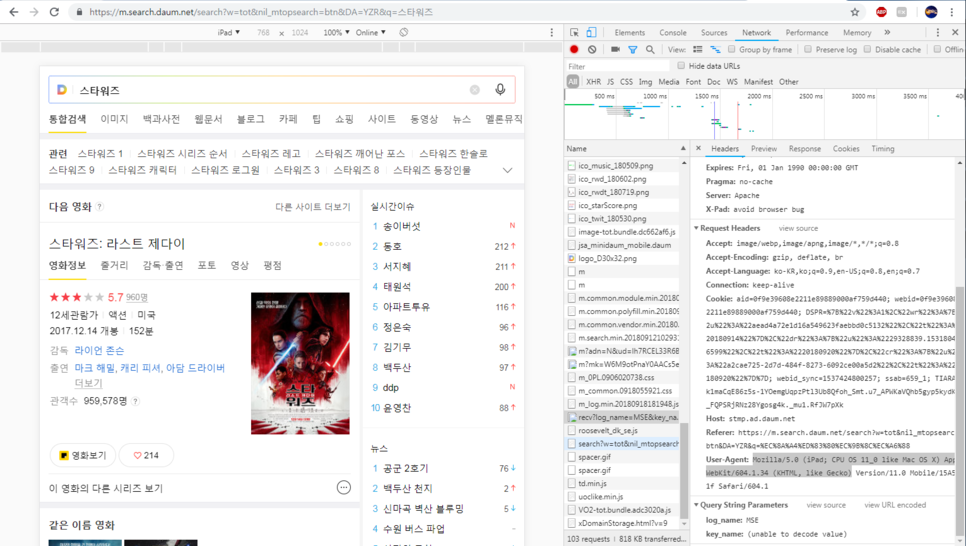966x546 pixels.
Task: Open the Star Wars movie poster
Action: (300, 363)
